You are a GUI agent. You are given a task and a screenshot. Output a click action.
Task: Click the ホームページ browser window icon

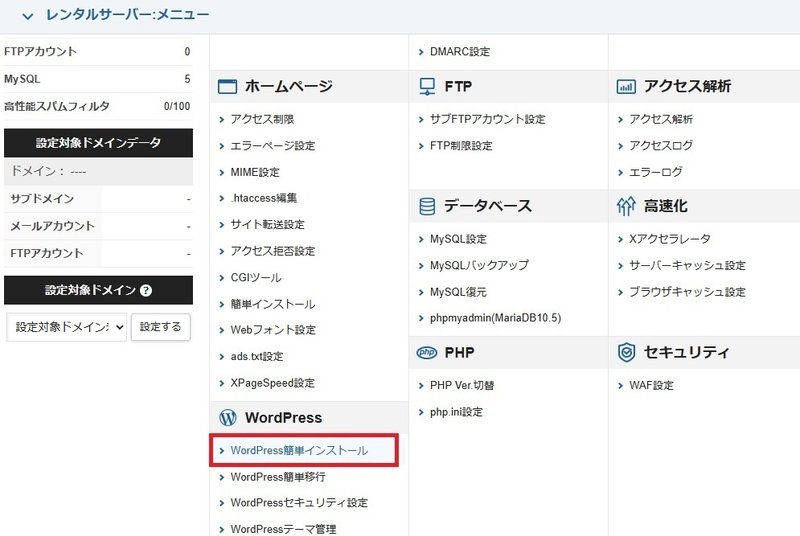pos(227,86)
